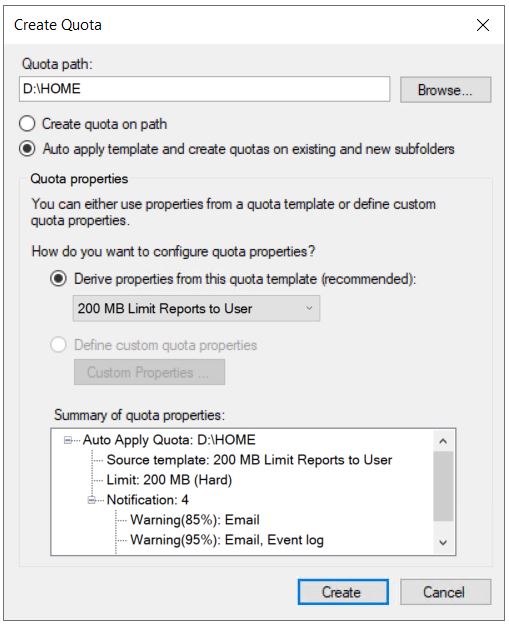Open the Browse folder dialog
Image resolution: width=509 pixels, height=625 pixels.
click(445, 90)
